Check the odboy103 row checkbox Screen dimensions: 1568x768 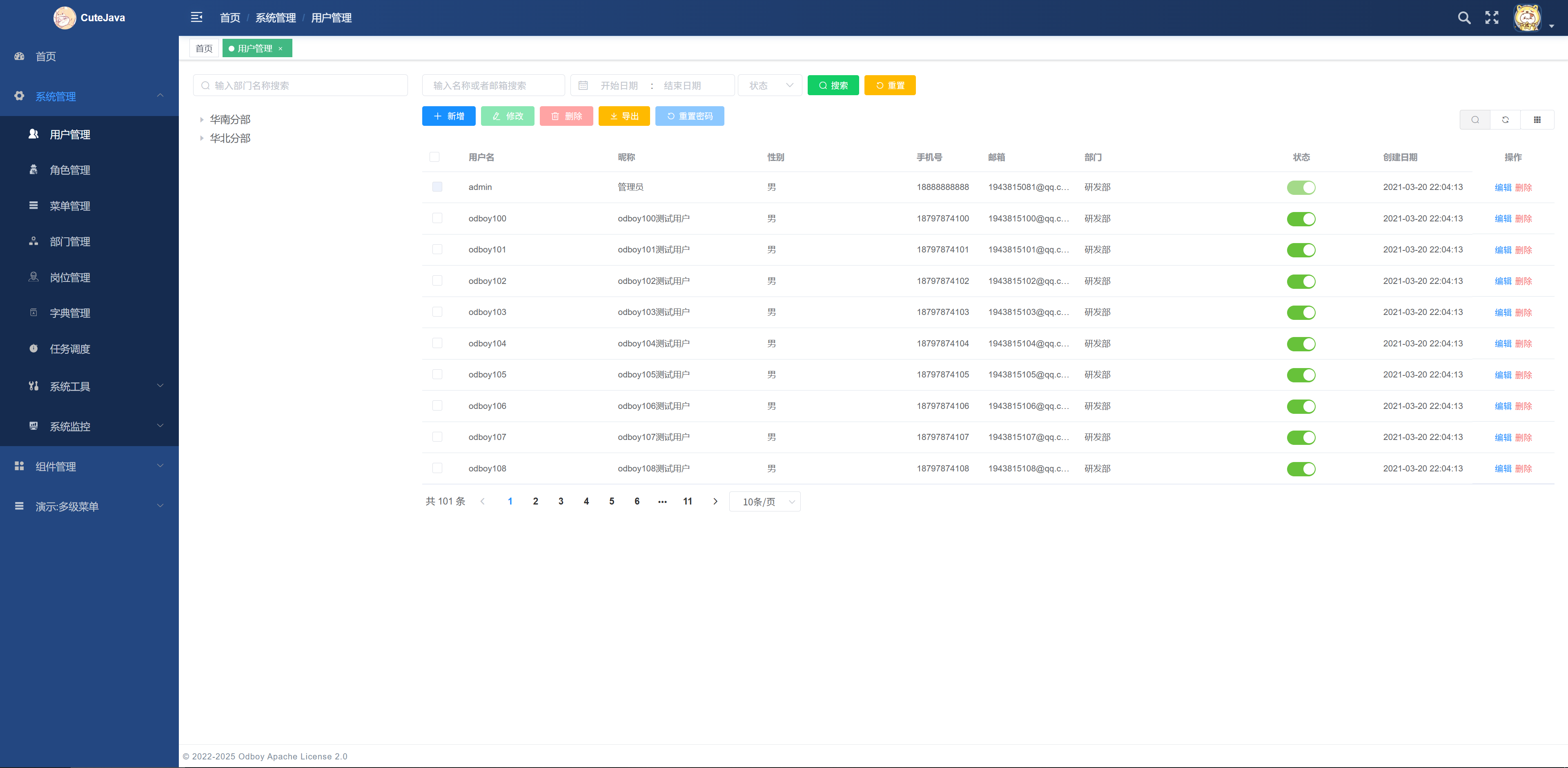click(437, 312)
